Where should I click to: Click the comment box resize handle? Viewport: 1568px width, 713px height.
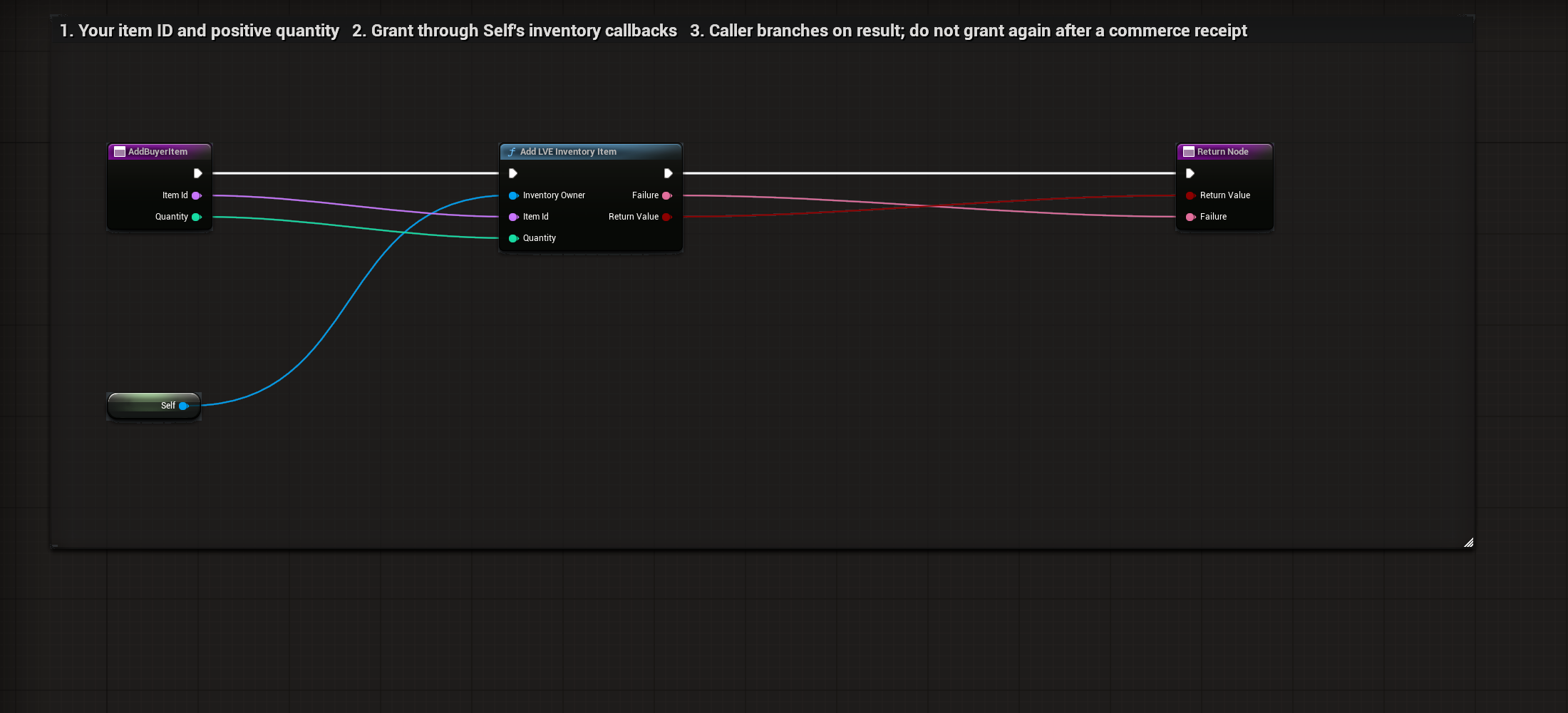click(x=1468, y=543)
